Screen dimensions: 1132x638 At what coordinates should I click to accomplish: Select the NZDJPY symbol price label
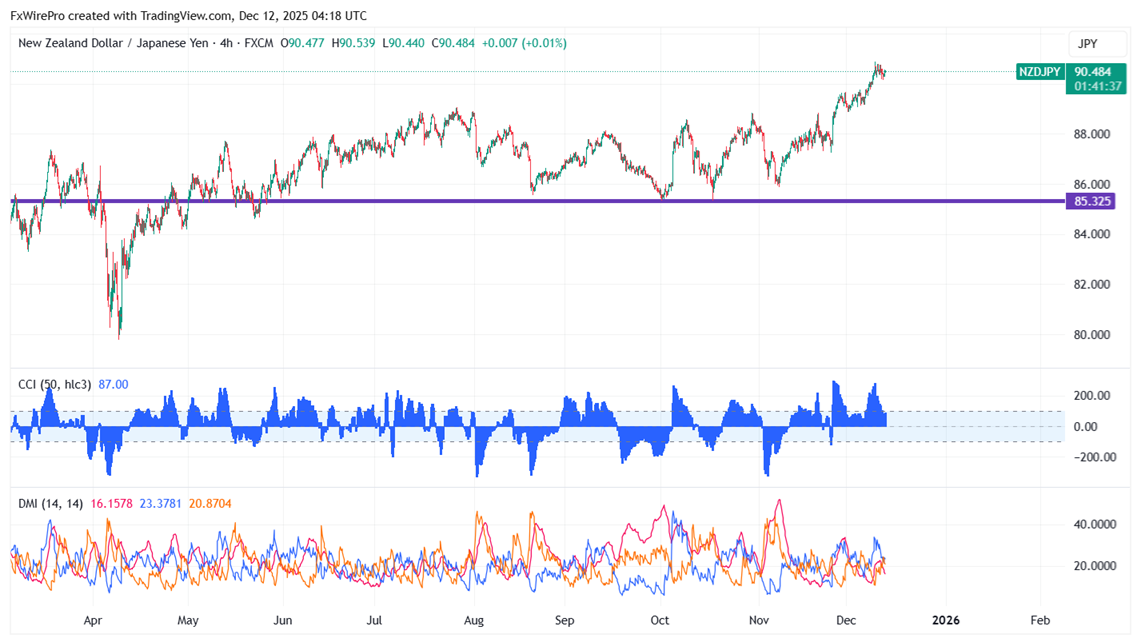point(1040,71)
